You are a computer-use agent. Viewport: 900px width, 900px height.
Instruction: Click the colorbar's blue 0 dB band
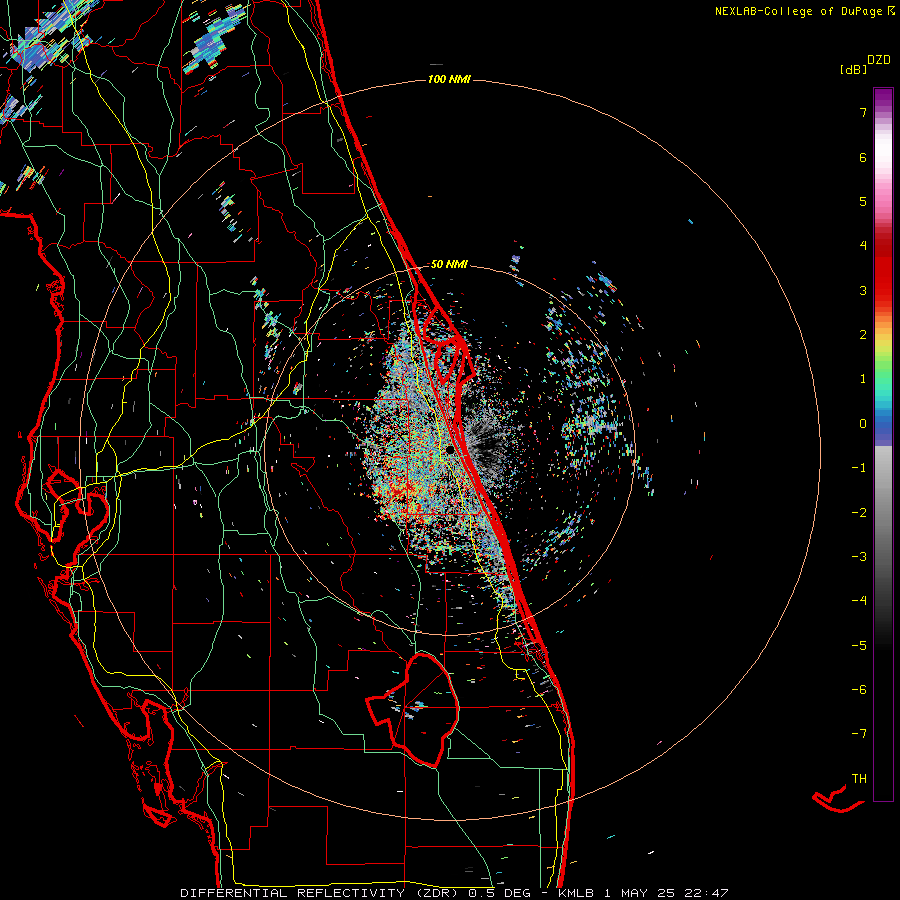click(883, 425)
